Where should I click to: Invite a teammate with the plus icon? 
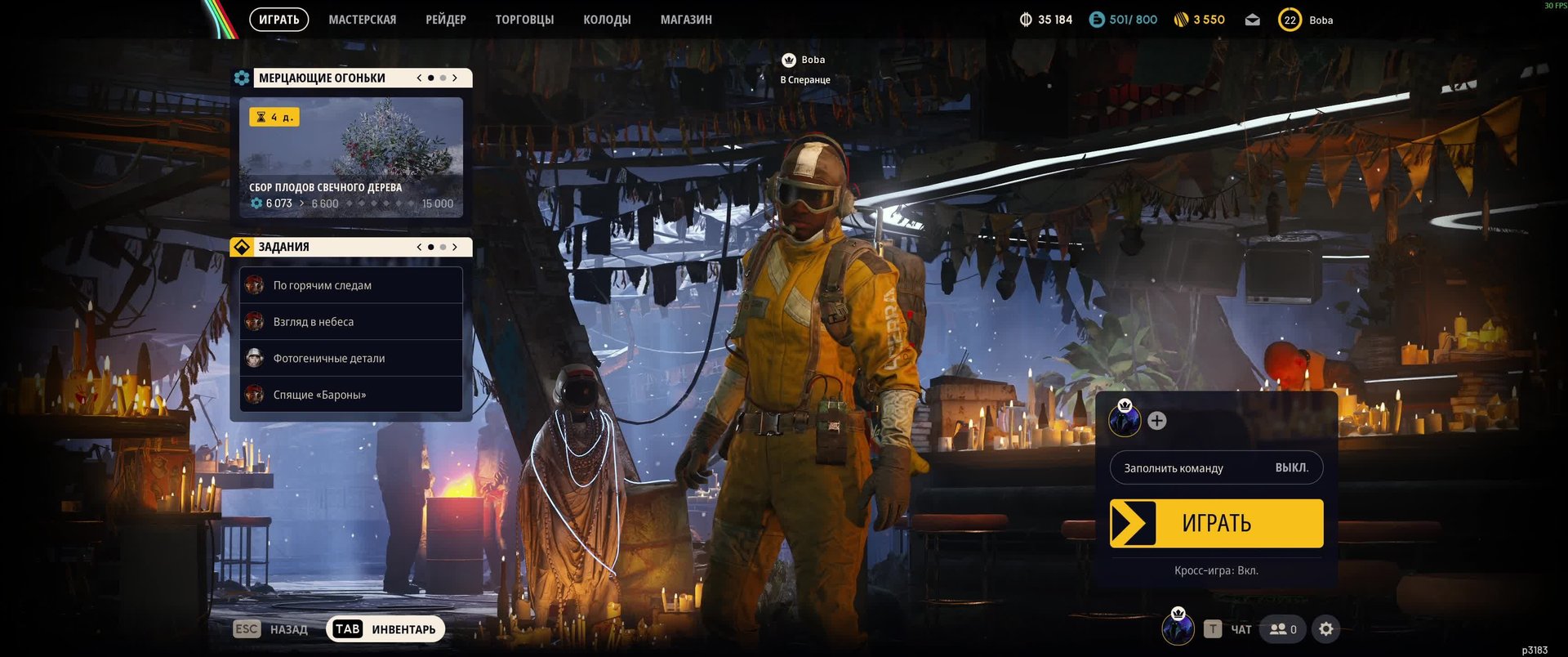(x=1156, y=421)
